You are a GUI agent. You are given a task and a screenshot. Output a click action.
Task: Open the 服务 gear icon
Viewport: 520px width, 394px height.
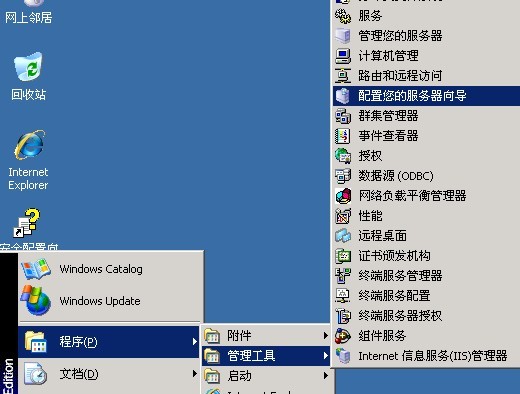[343, 16]
